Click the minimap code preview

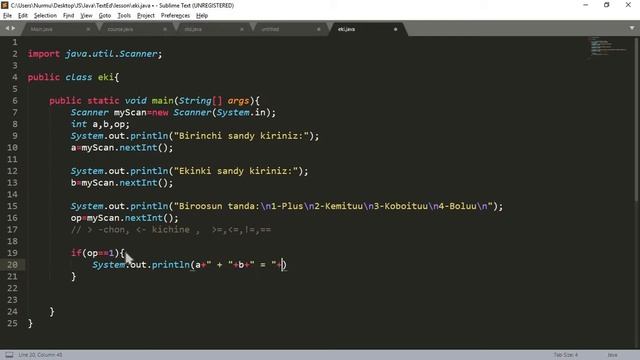[x=608, y=47]
